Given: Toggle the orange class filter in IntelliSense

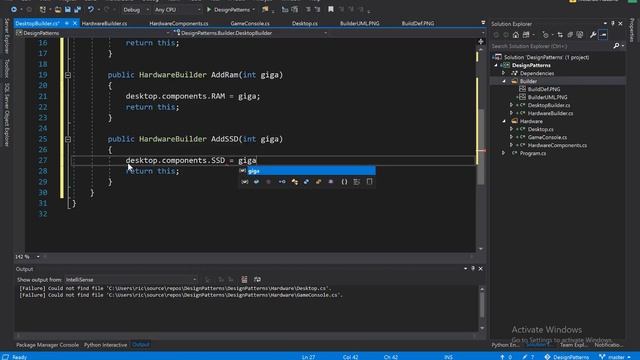Looking at the screenshot, I should [x=318, y=182].
